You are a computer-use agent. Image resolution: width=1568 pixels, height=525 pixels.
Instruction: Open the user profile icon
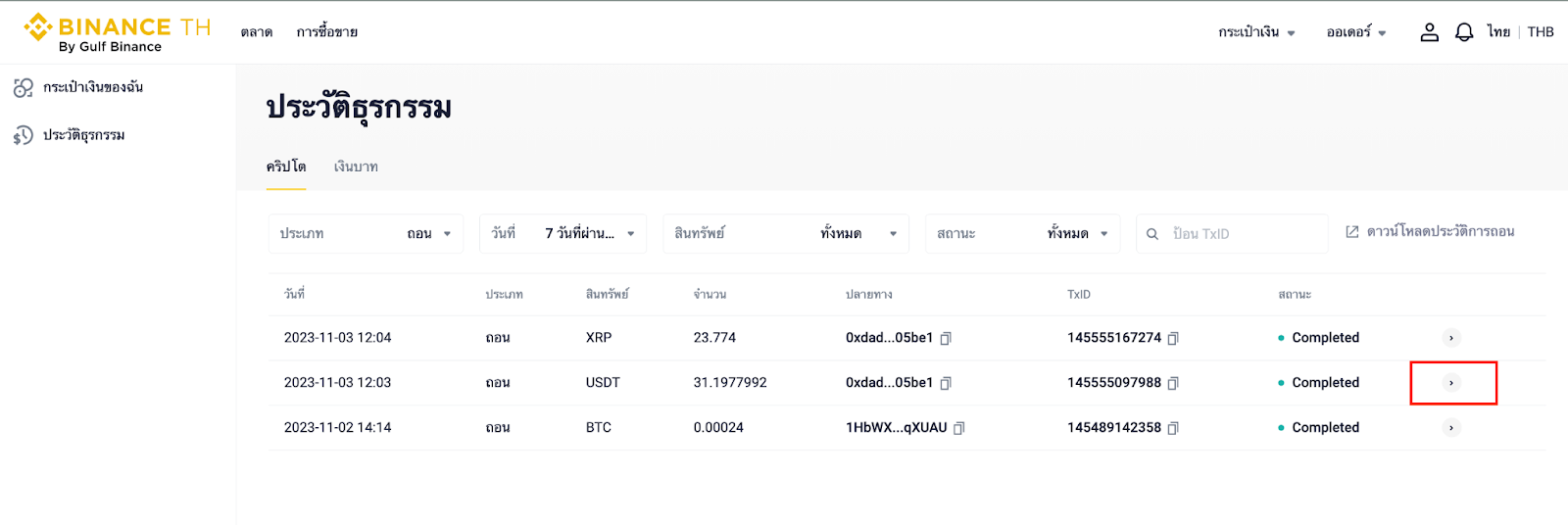[1429, 32]
